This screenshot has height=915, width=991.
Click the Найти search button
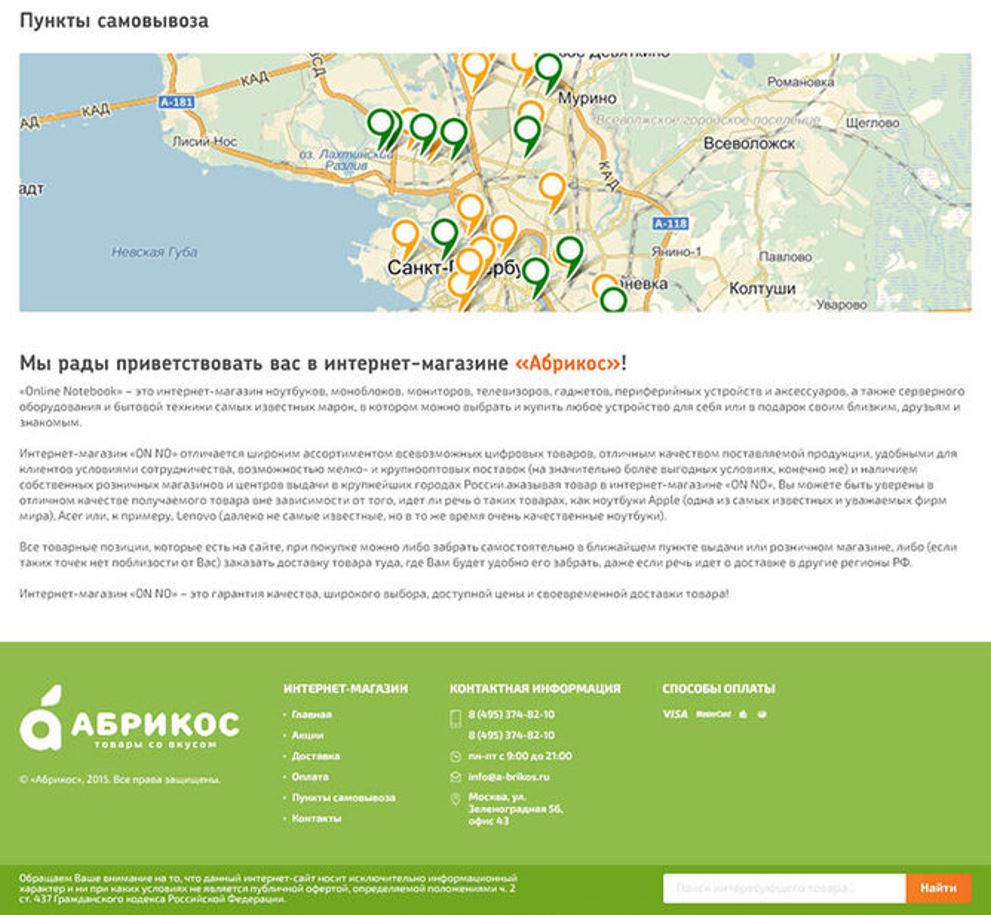click(938, 888)
